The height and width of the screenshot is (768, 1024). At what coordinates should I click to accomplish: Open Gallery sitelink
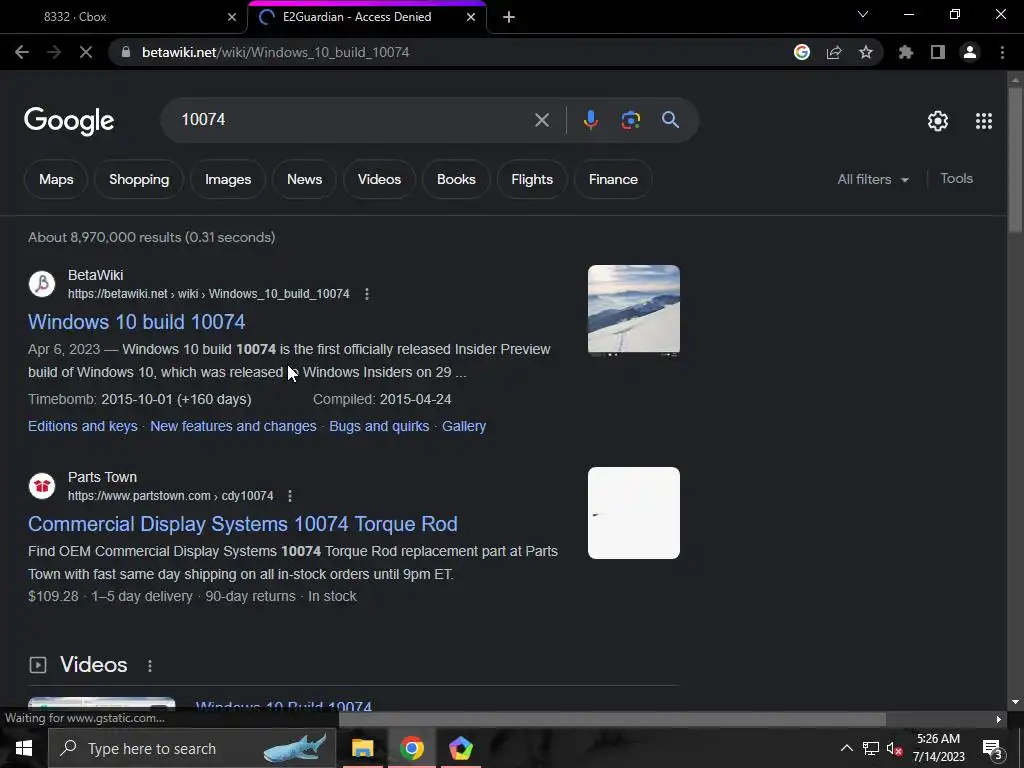(x=464, y=426)
